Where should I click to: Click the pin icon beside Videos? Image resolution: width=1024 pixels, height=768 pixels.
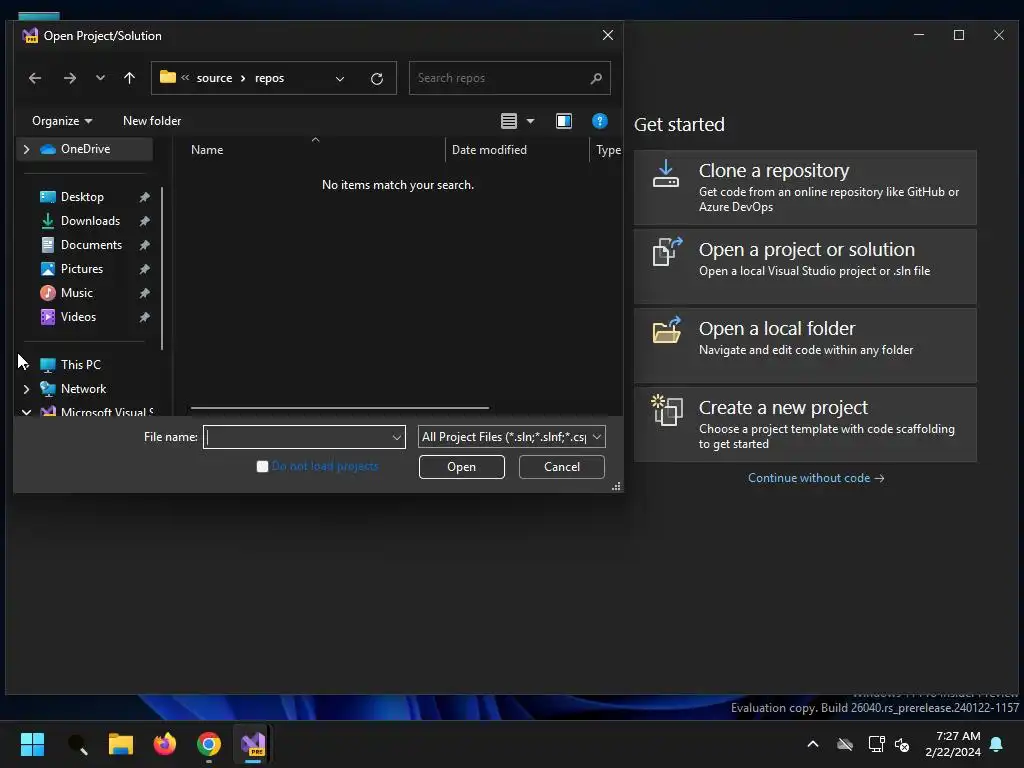(144, 317)
